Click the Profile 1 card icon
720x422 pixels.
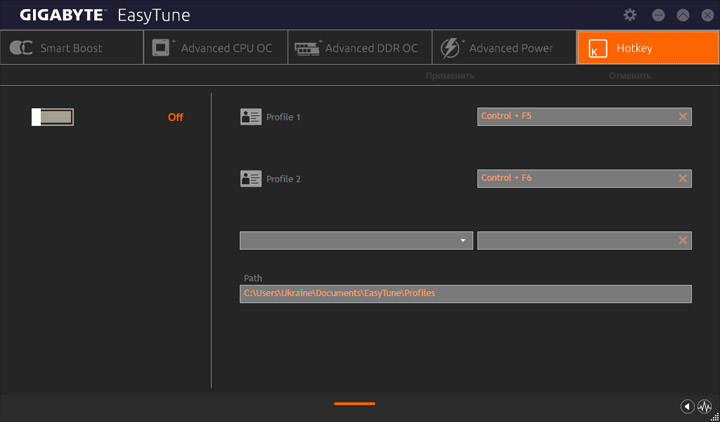pyautogui.click(x=251, y=117)
